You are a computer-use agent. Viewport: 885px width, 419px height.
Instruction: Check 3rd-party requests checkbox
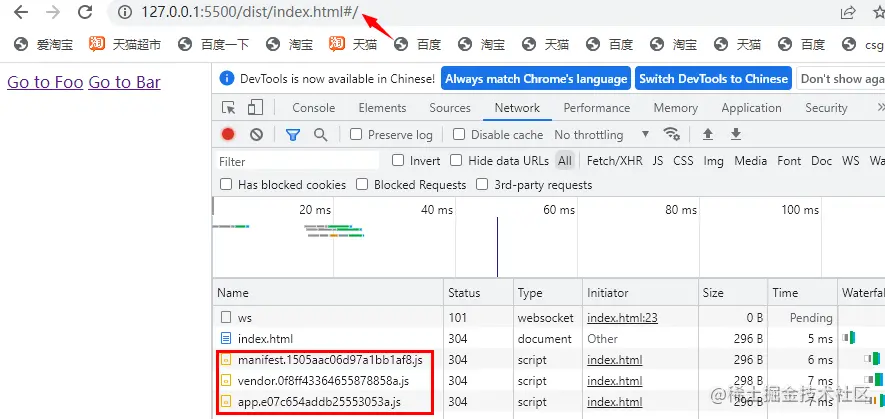pyautogui.click(x=482, y=185)
